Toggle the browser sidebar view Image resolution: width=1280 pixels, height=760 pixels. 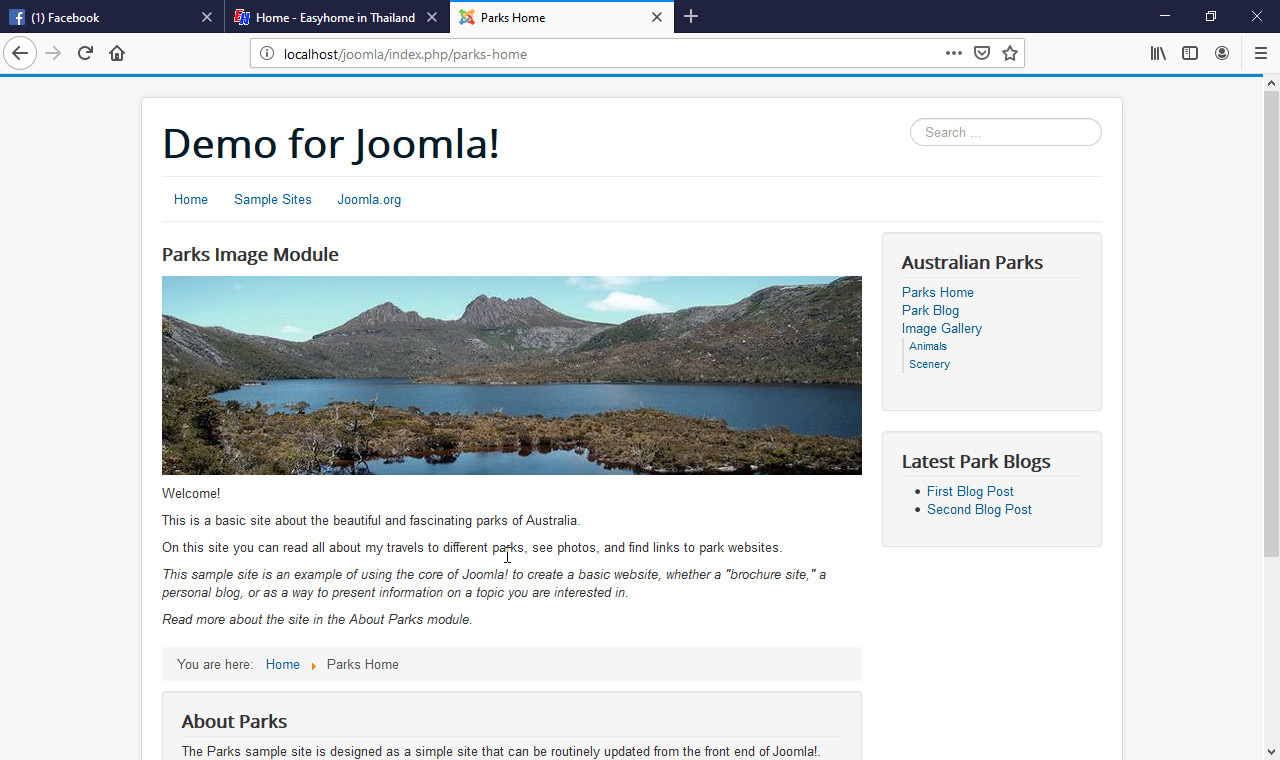coord(1189,53)
